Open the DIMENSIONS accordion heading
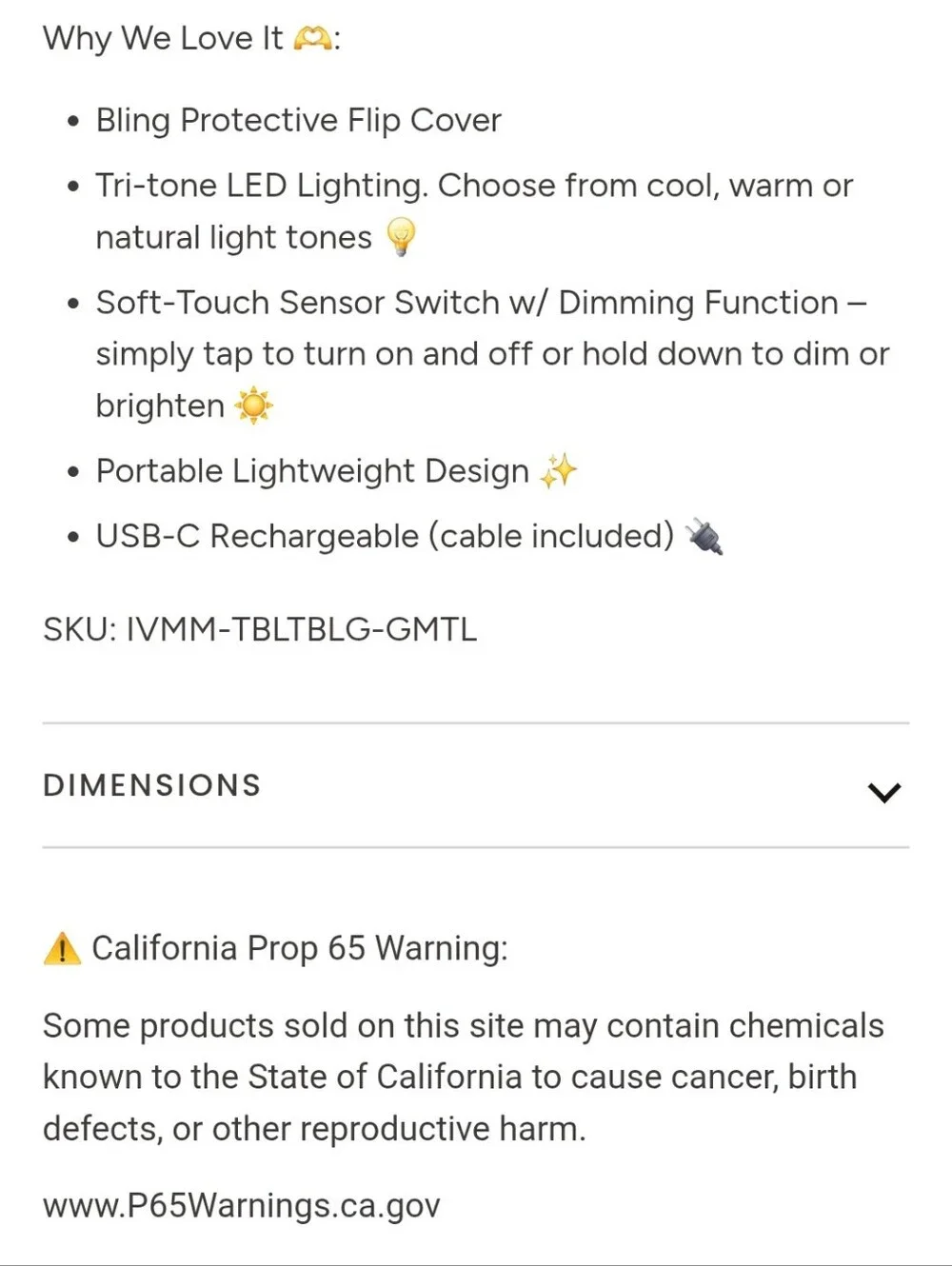The image size is (952, 1266). [476, 785]
